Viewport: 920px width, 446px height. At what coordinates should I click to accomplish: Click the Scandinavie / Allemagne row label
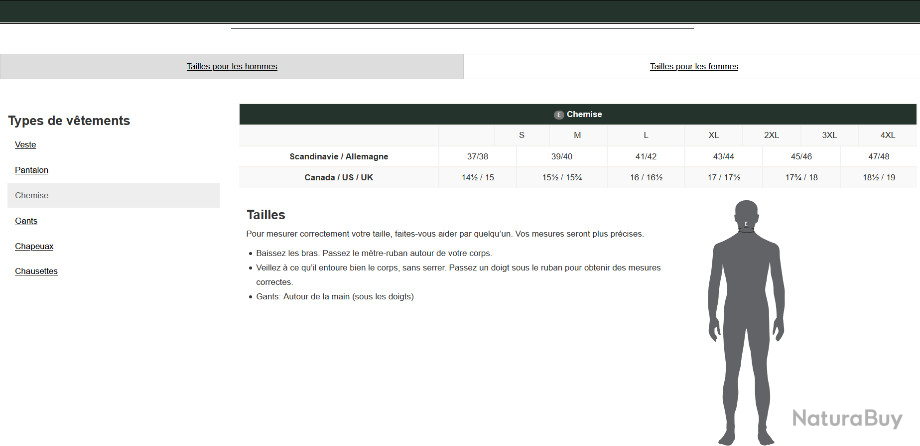coord(339,156)
